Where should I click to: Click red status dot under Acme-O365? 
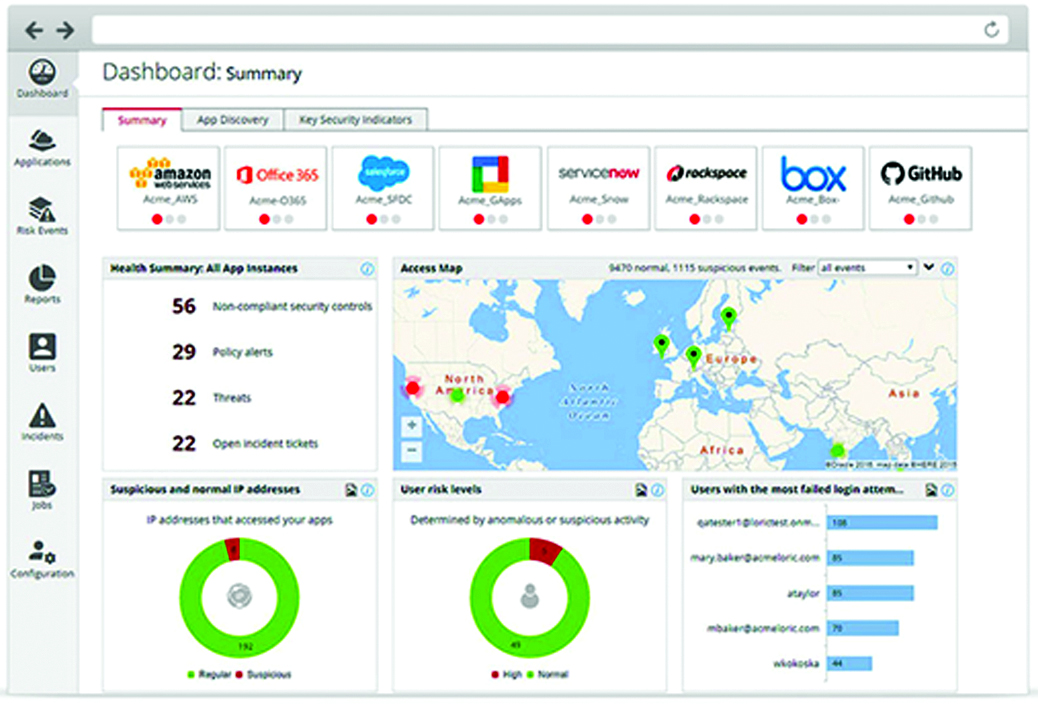[x=264, y=219]
